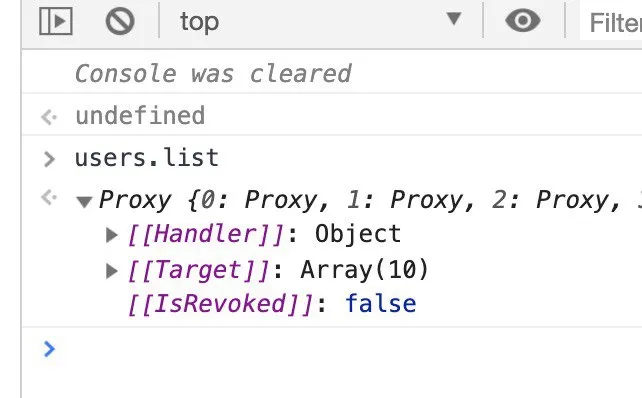Click the 'Object' handler value
This screenshot has width=642, height=398.
[x=358, y=235]
